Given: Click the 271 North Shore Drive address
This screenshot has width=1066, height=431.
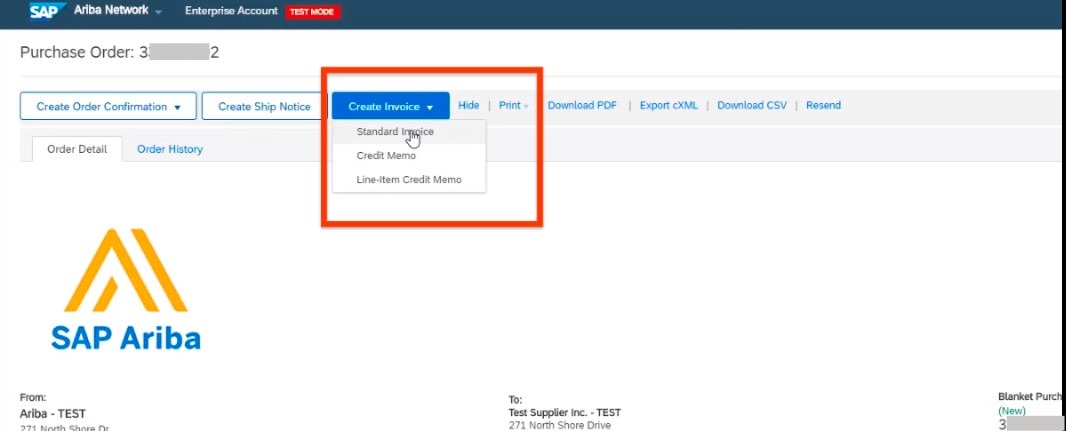Looking at the screenshot, I should point(560,426).
